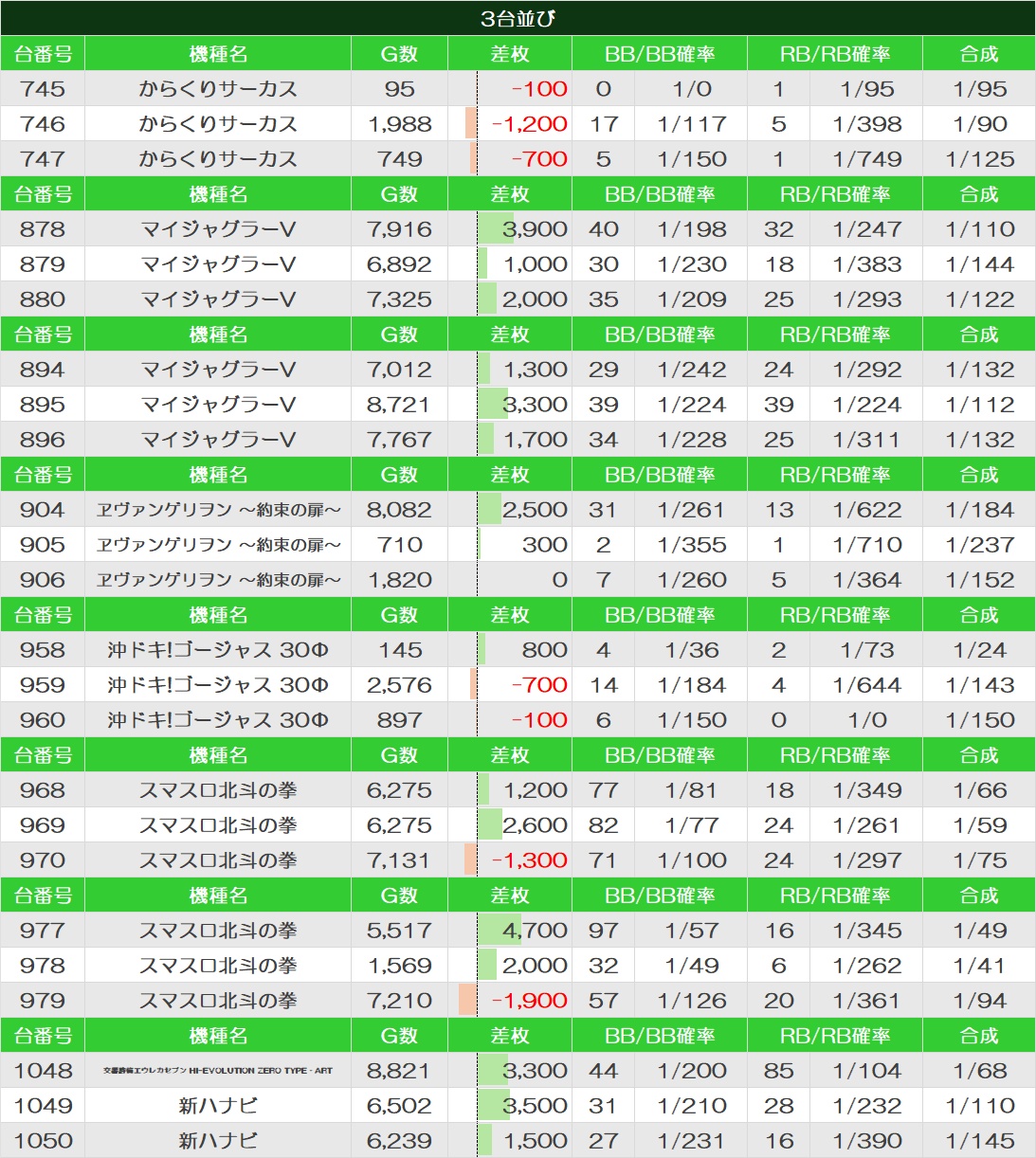Viewport: 1036px width, 1158px height.
Task: Click game count 6,239 for machine 1050
Action: tap(399, 1141)
